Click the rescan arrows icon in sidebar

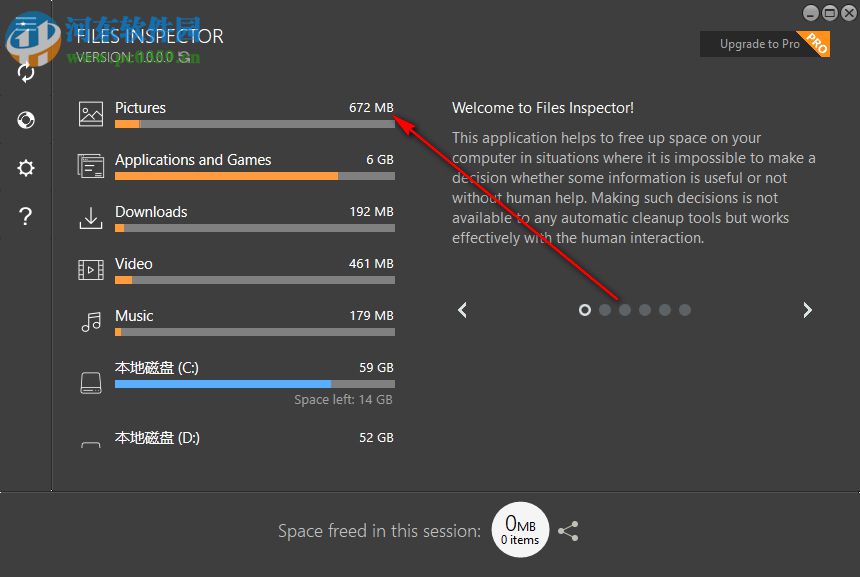click(x=25, y=72)
